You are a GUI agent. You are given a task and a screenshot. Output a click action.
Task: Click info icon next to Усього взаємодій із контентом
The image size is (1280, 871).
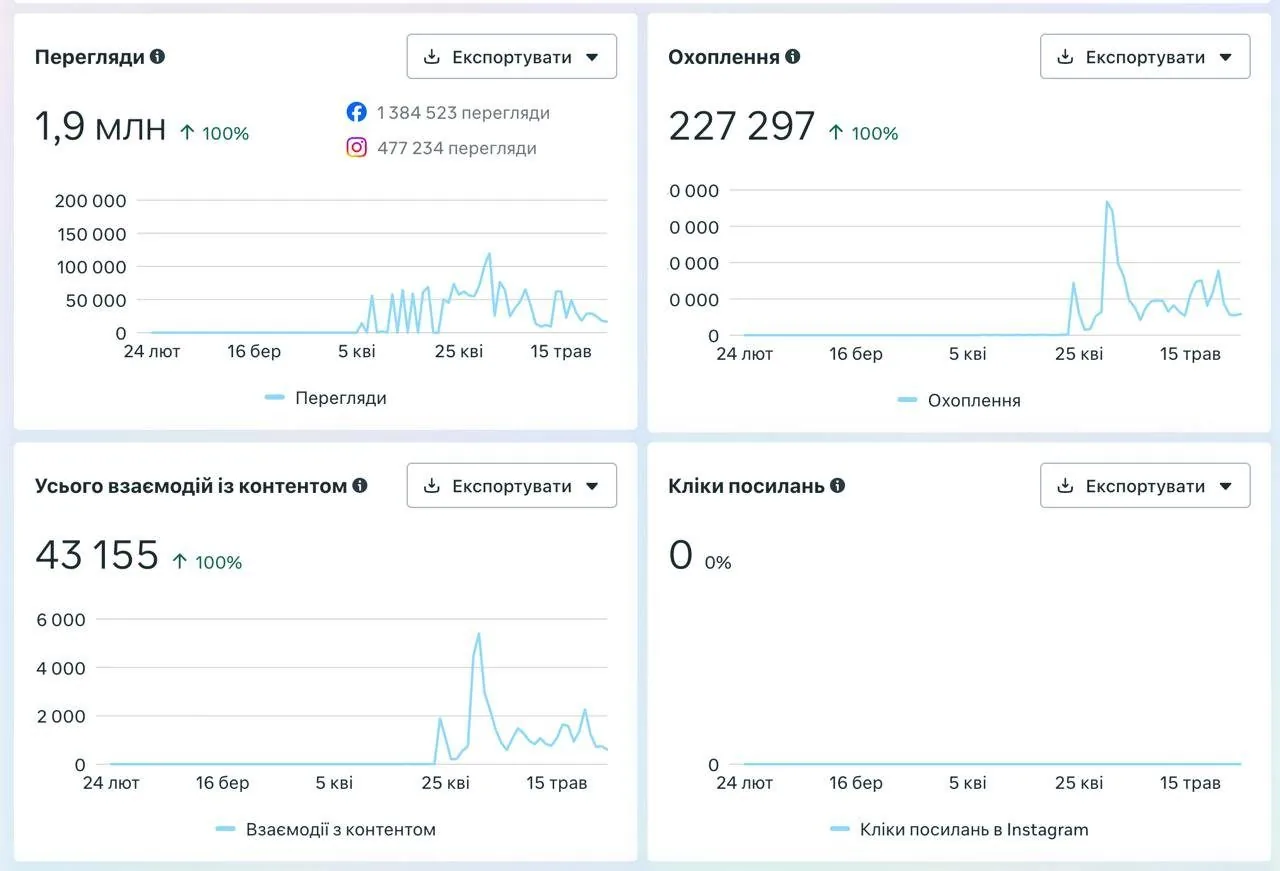pyautogui.click(x=360, y=486)
